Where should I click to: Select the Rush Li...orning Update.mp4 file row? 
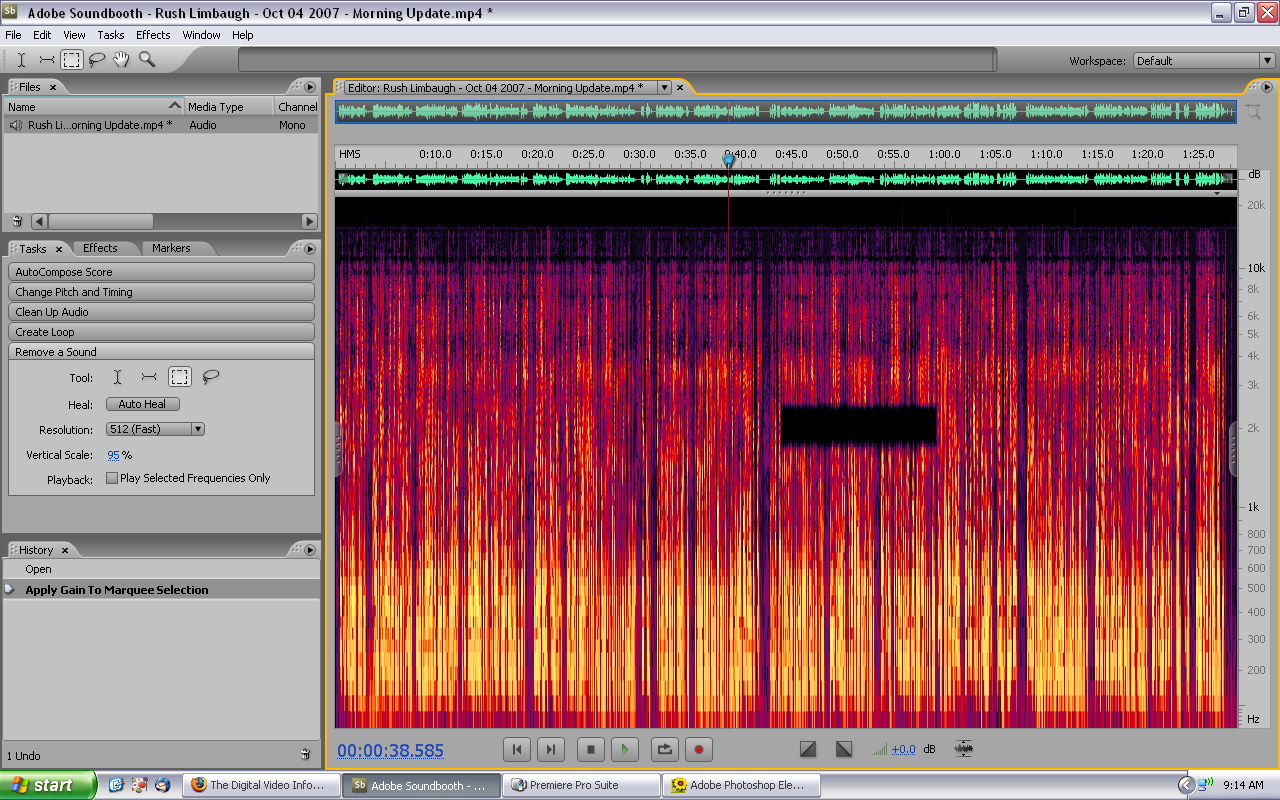(161, 125)
